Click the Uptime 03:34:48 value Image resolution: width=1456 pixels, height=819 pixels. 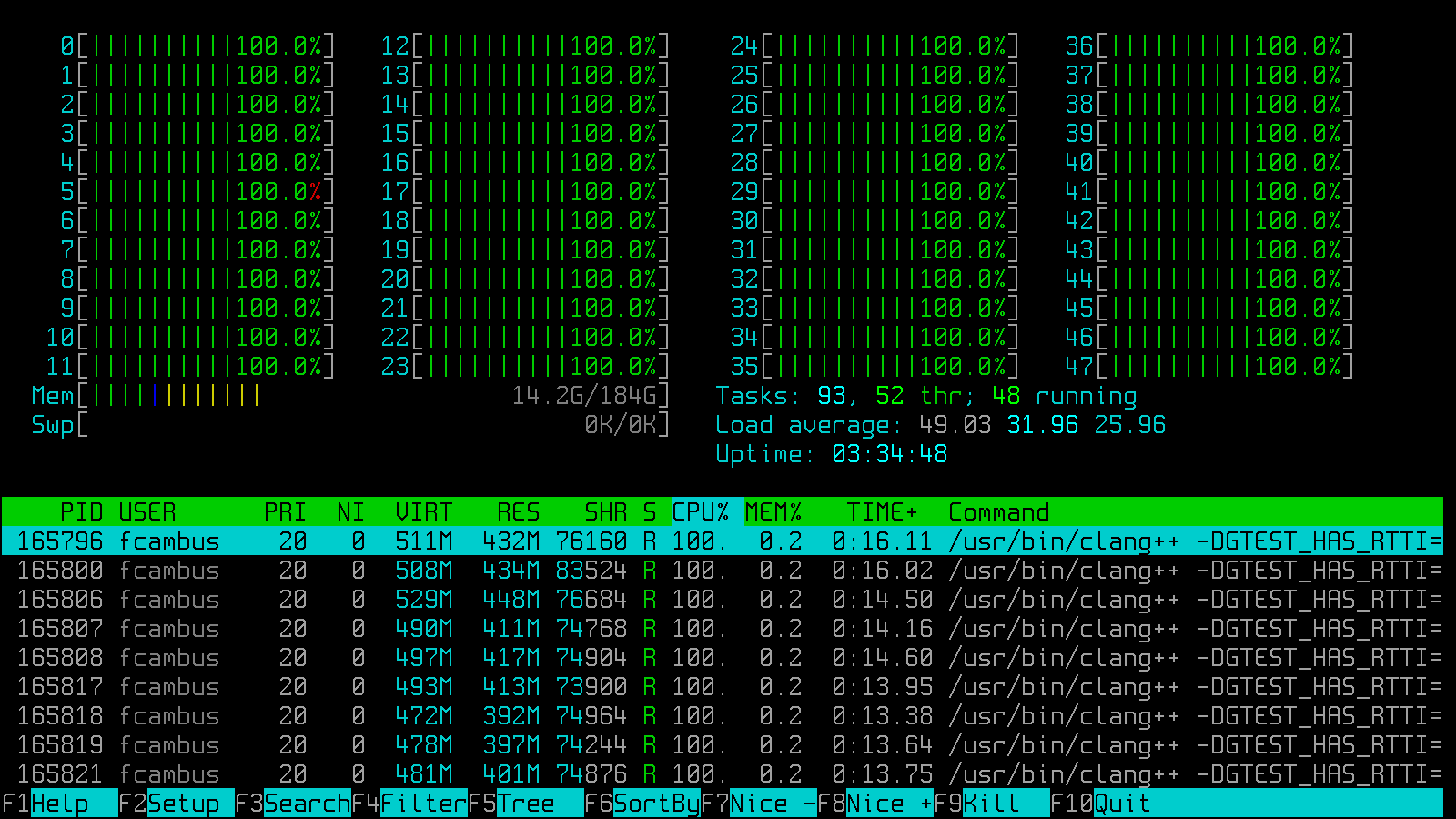point(890,454)
